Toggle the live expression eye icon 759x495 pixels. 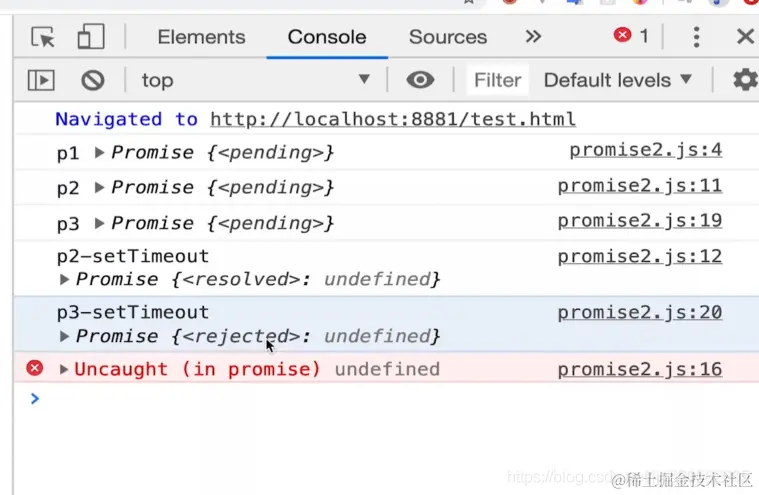point(420,80)
